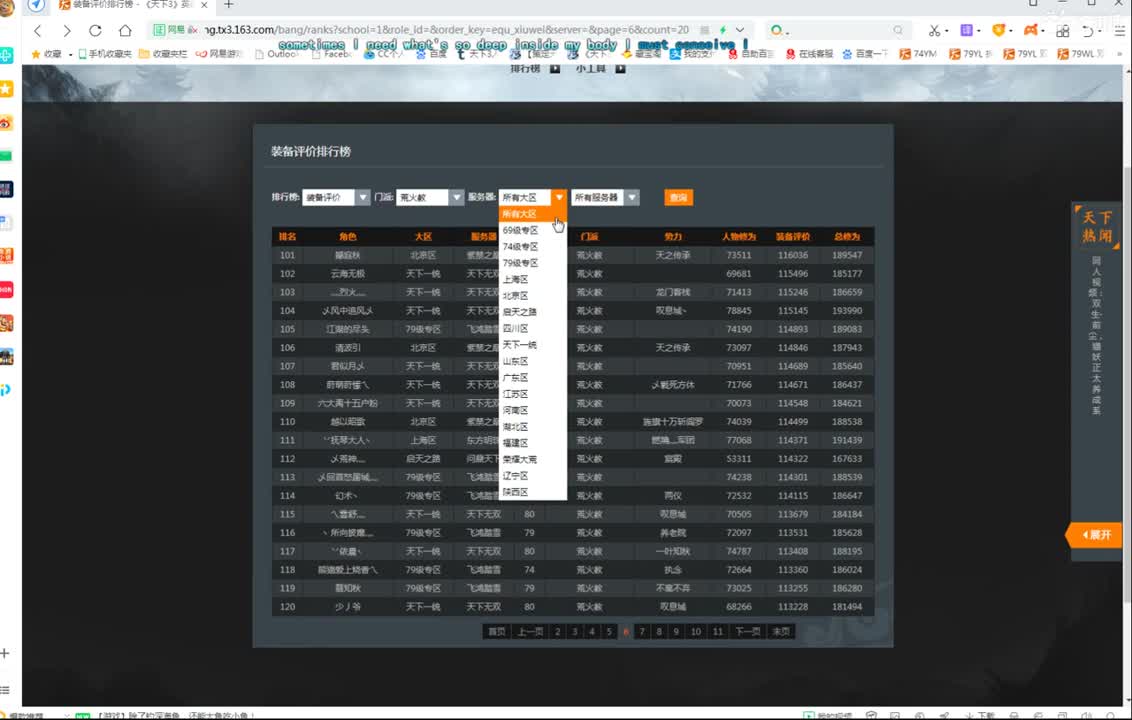
Task: Click search magnifier in browser search box
Action: 898,30
